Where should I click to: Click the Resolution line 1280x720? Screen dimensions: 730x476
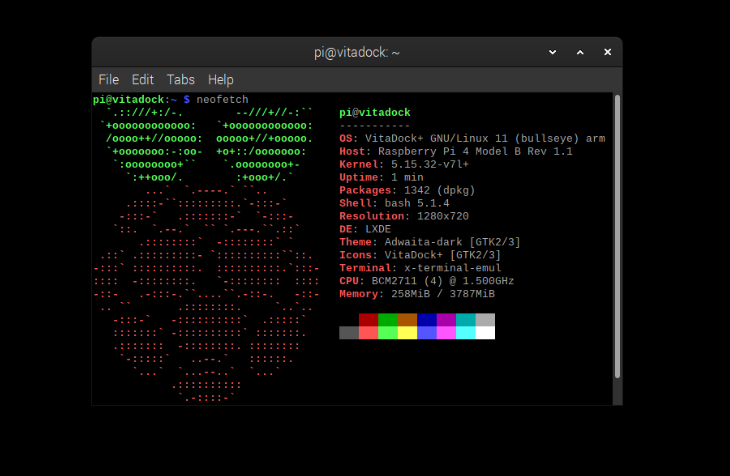coord(404,216)
